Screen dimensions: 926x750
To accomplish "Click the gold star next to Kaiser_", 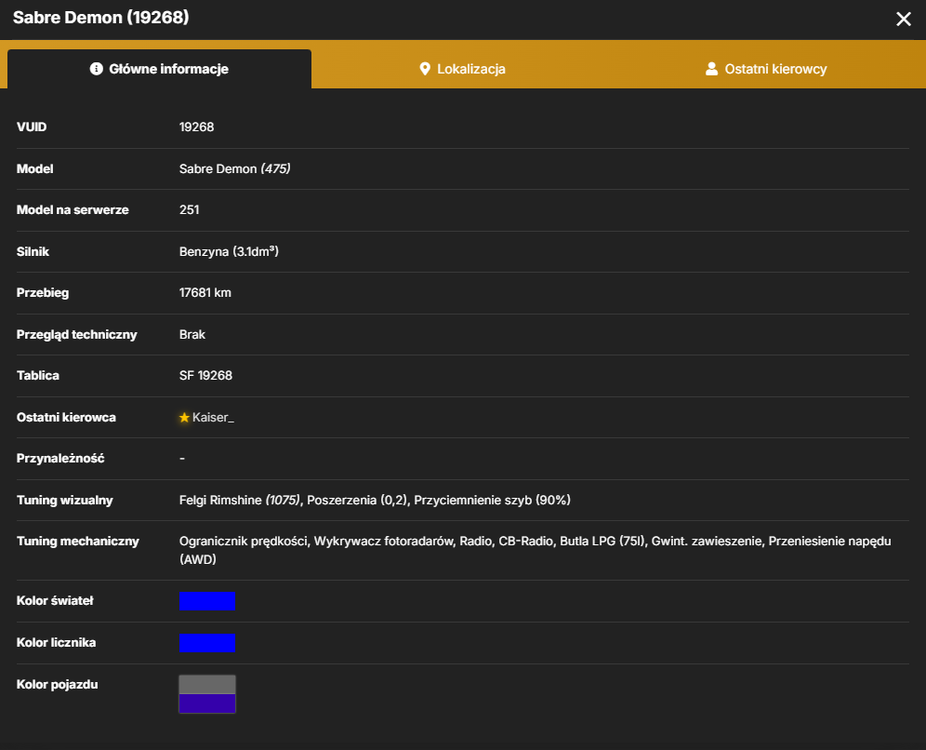I will pyautogui.click(x=184, y=418).
